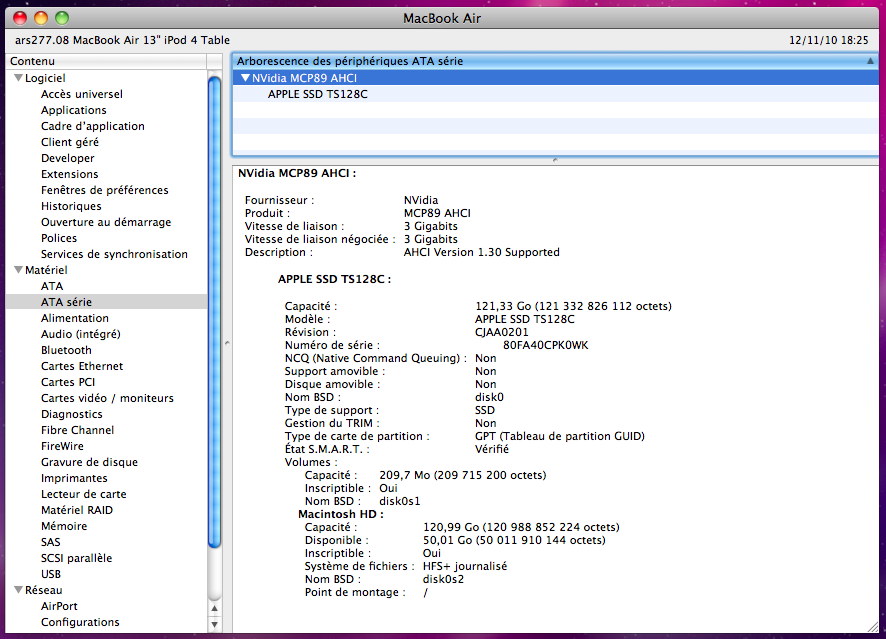Viewport: 886px width, 639px height.
Task: Show the Extensions list
Action: click(x=70, y=174)
